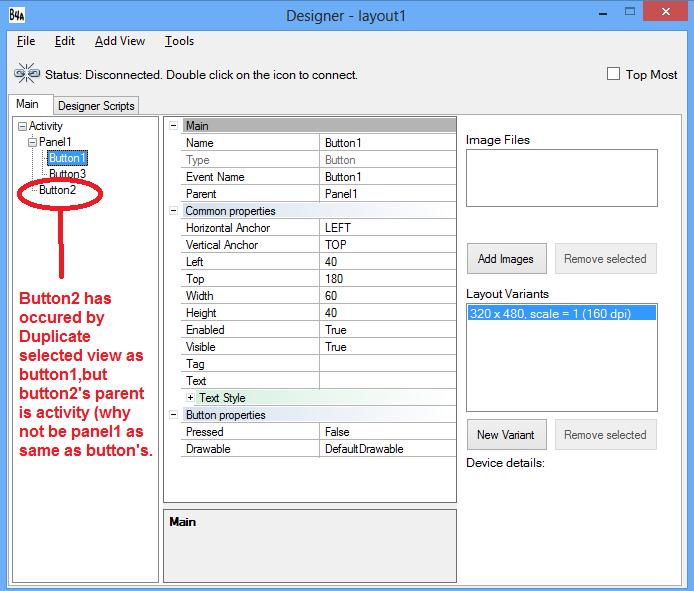Select Panel1 in the views tree
The height and width of the screenshot is (591, 694).
pyautogui.click(x=55, y=142)
